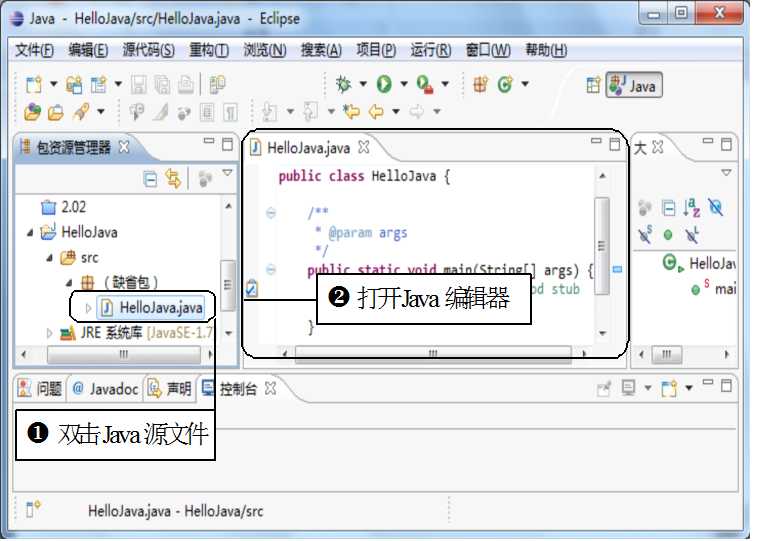Click the editor task marker checkbox icon
Viewport: 758px width, 541px height.
(251, 289)
